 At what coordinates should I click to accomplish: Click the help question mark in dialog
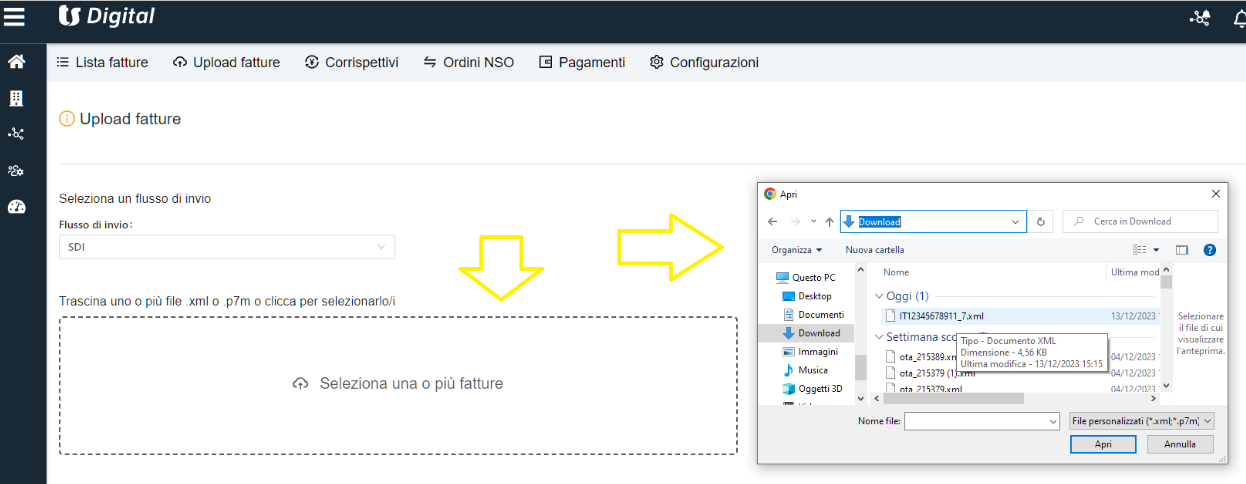pyautogui.click(x=1209, y=250)
